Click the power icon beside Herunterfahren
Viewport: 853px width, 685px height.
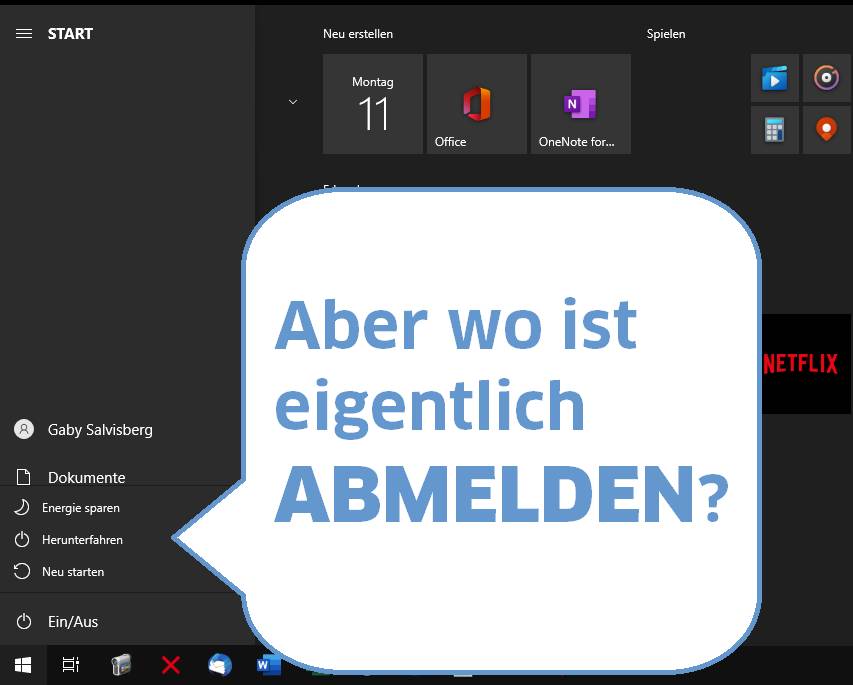click(x=22, y=539)
